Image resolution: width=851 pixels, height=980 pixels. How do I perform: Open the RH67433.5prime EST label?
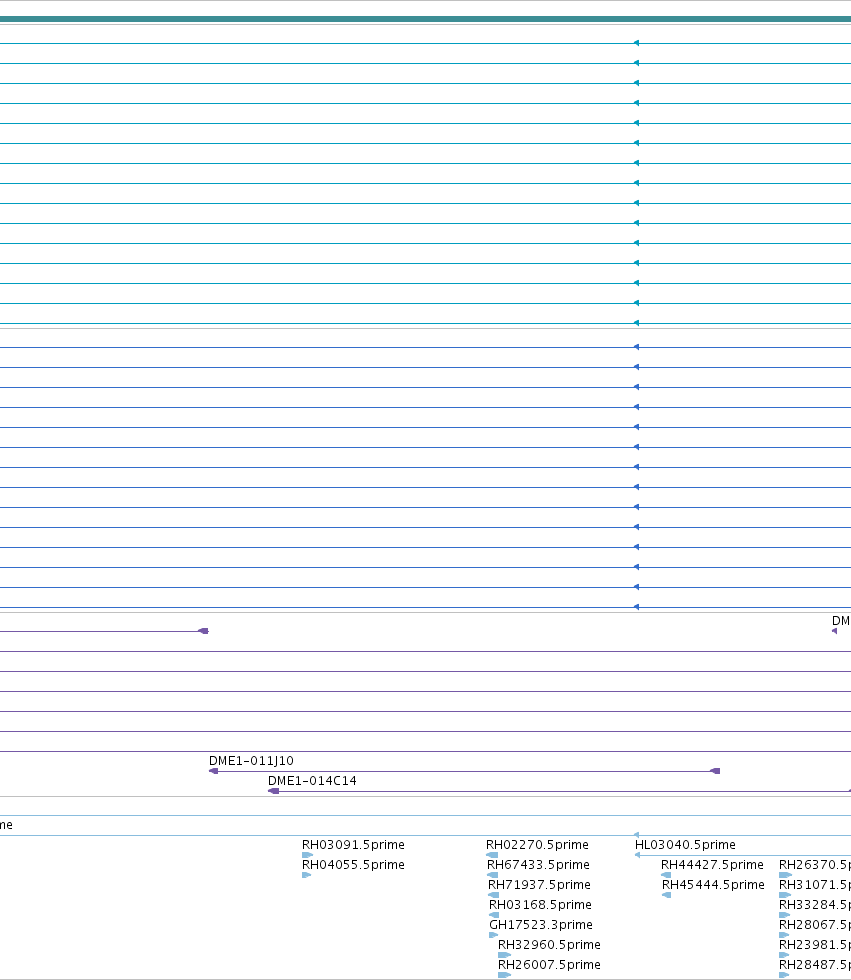point(538,864)
